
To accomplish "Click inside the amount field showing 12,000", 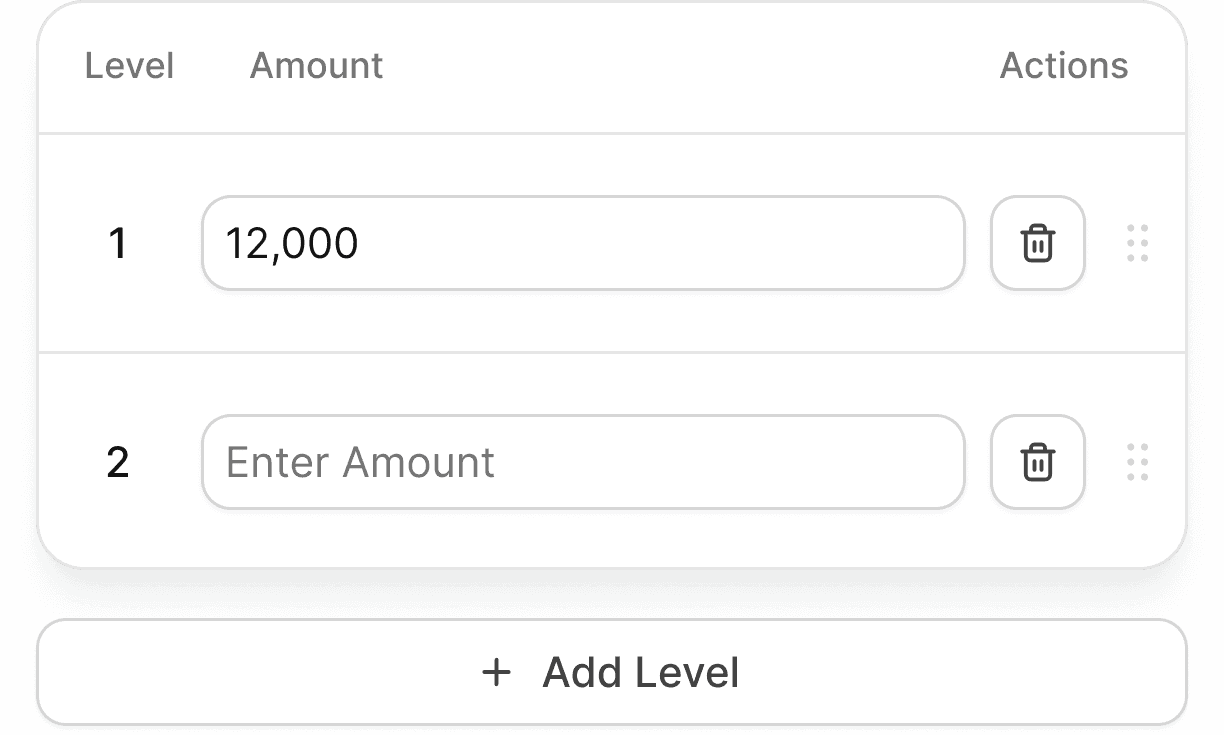I will (x=583, y=243).
